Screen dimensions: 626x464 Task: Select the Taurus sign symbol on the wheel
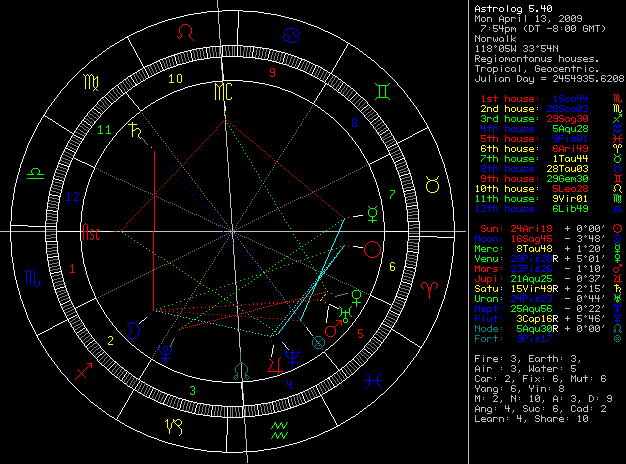tap(434, 184)
